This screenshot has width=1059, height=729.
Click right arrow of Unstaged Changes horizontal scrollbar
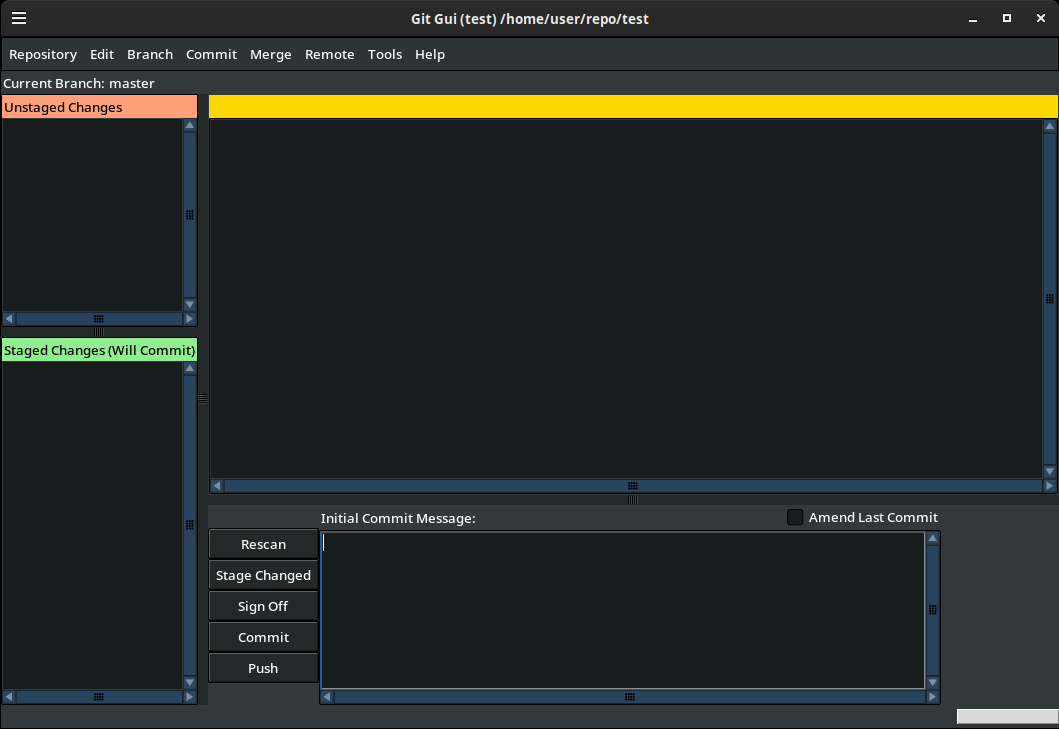189,319
